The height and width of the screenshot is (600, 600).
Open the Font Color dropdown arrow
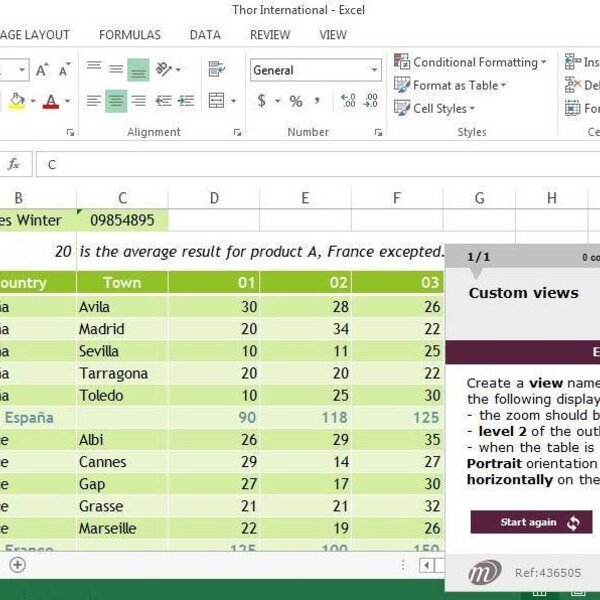67,101
